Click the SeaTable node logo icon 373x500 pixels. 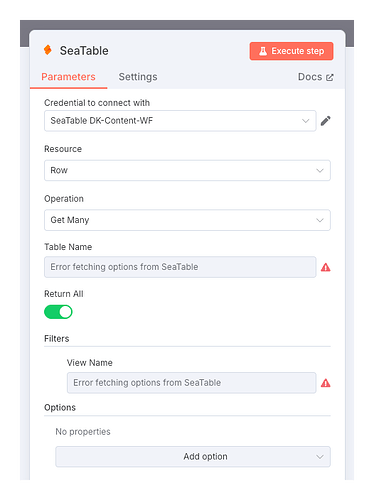[x=48, y=50]
